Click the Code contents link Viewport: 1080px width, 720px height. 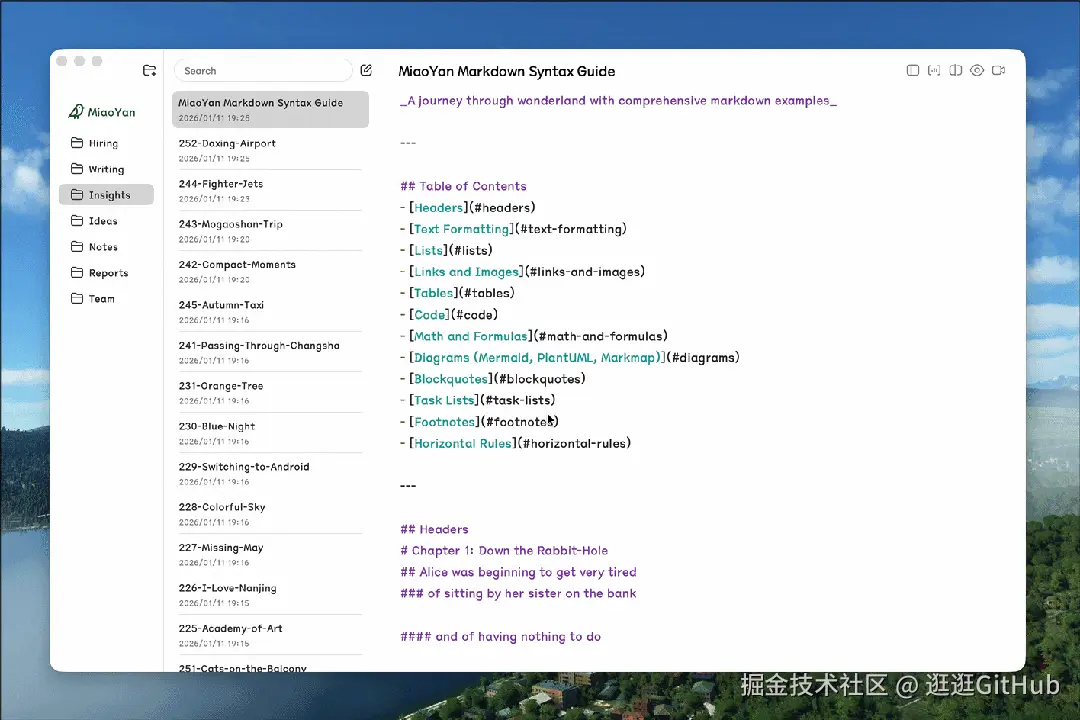430,314
